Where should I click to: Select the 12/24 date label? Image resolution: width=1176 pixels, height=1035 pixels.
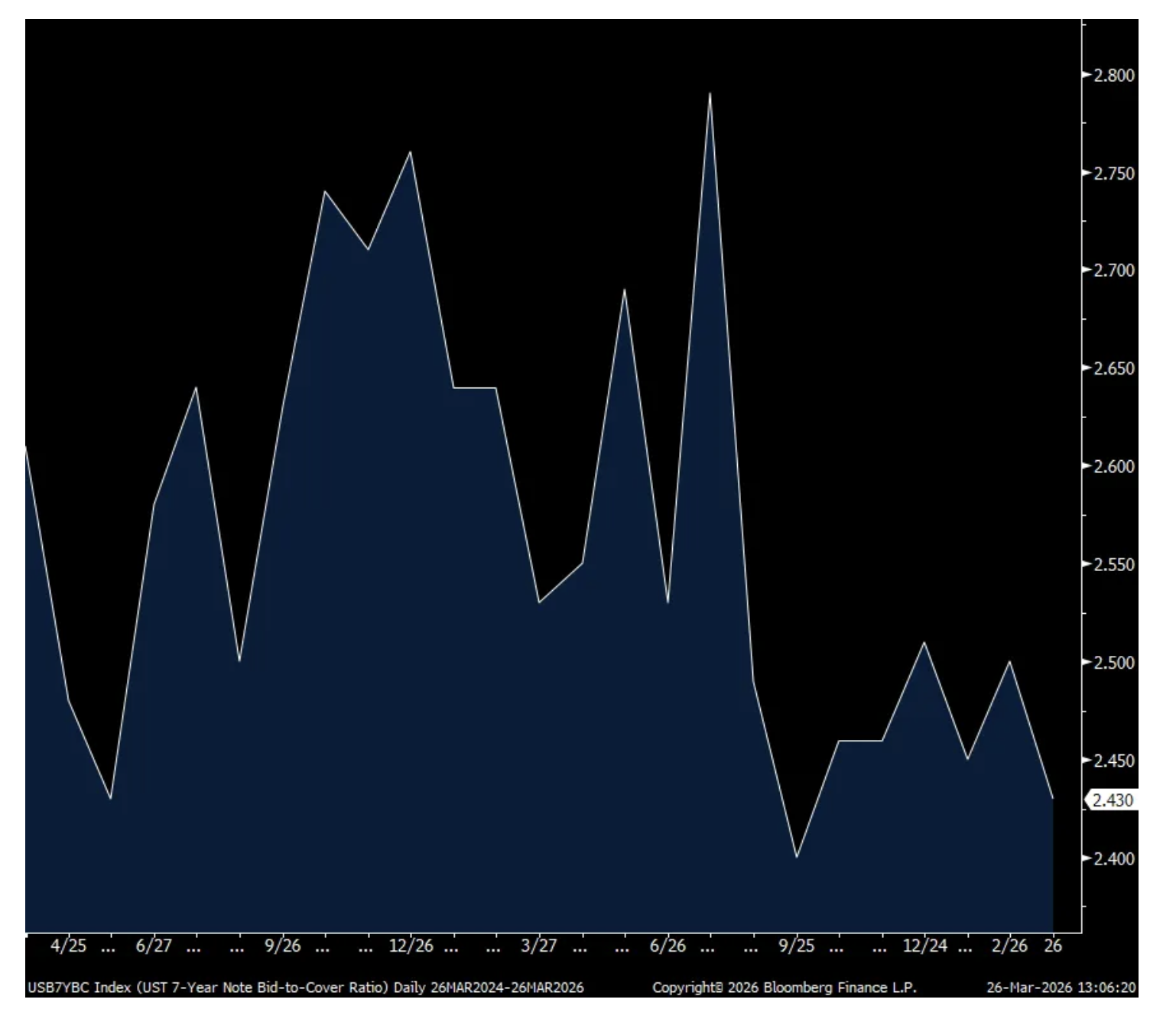click(924, 946)
